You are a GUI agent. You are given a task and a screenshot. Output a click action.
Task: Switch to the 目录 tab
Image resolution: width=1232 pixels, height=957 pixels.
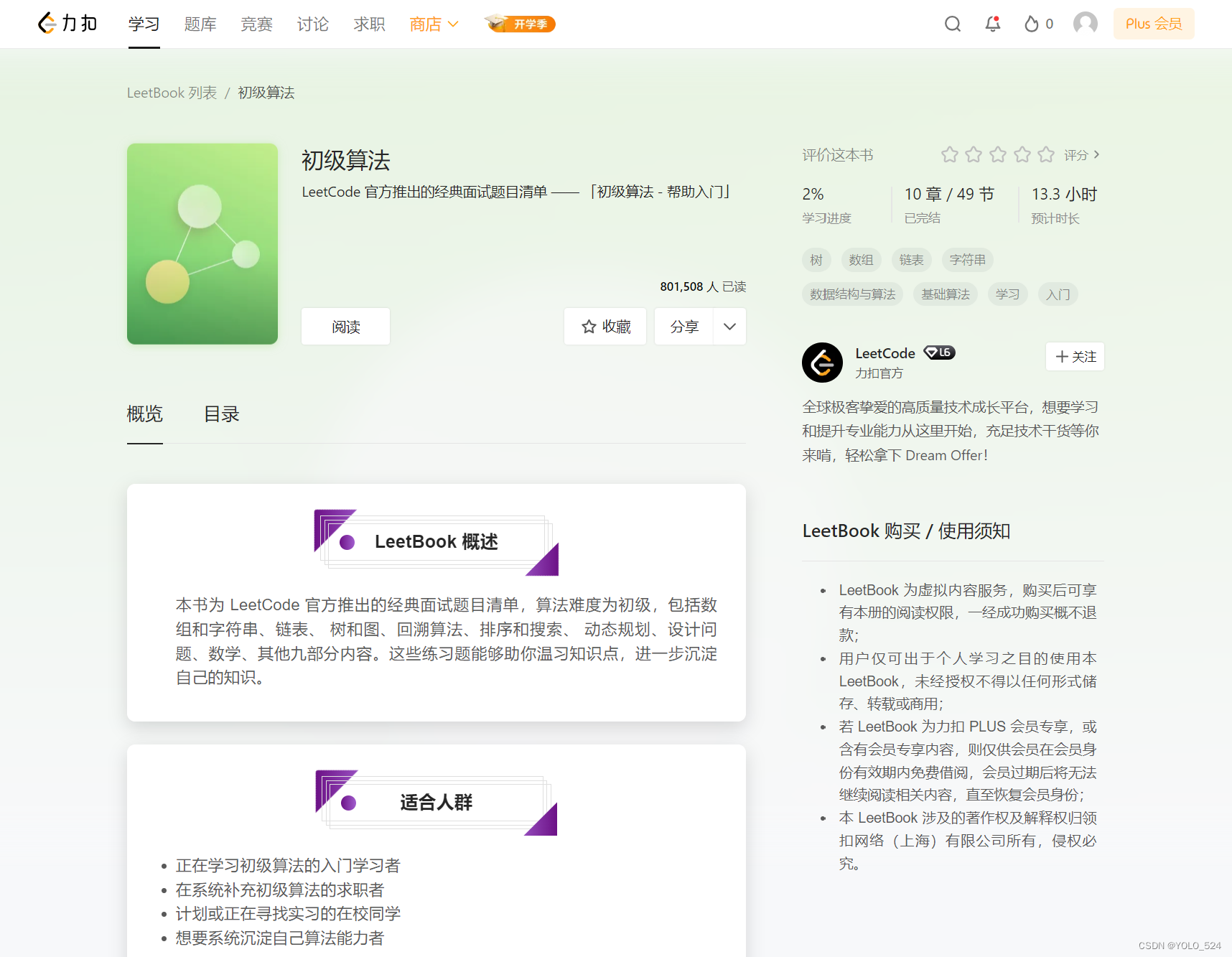click(221, 414)
